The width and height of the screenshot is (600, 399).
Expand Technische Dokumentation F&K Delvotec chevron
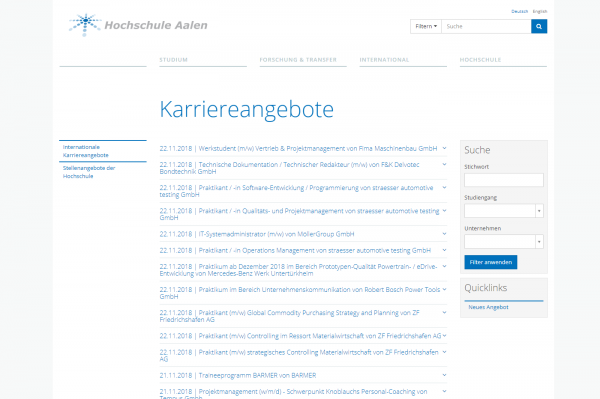coord(444,164)
